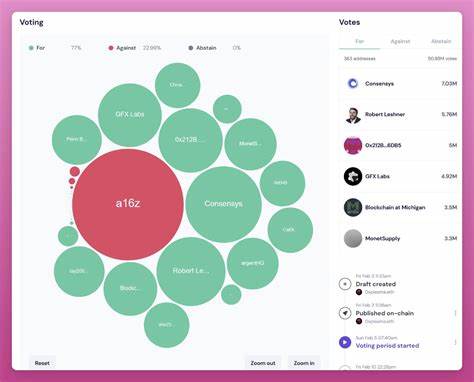474x382 pixels.
Task: Click the green For legend dot
Action: point(31,48)
